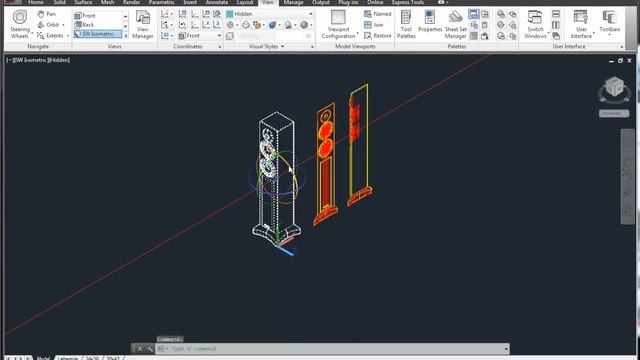Image resolution: width=640 pixels, height=360 pixels.
Task: Open Viewport Configuration
Action: click(x=338, y=24)
